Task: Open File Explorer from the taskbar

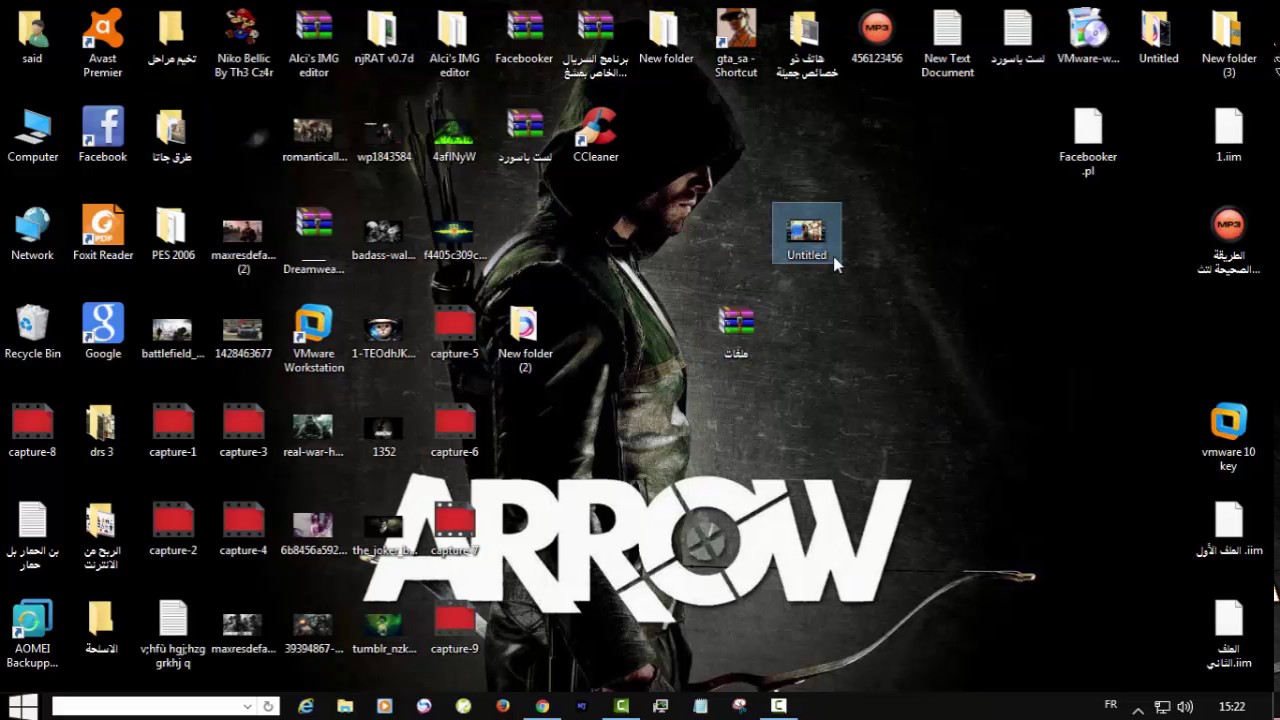Action: click(345, 706)
